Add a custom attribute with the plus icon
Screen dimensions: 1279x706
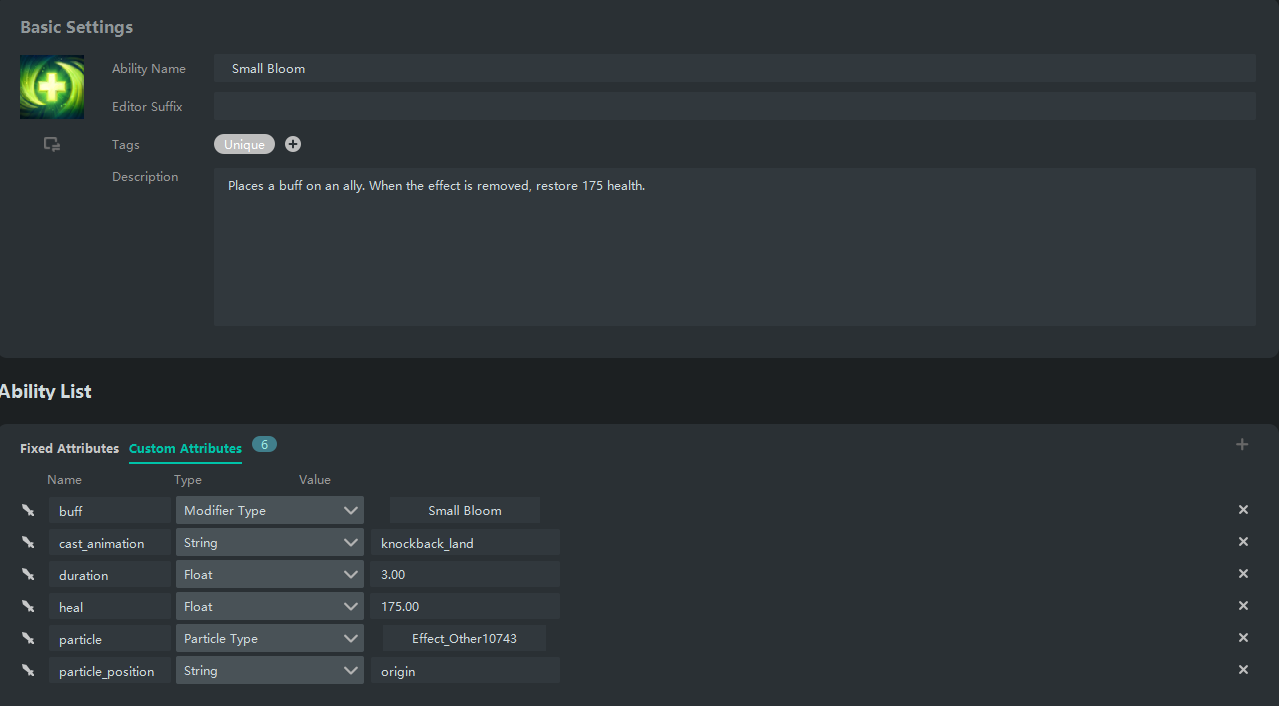click(1242, 445)
